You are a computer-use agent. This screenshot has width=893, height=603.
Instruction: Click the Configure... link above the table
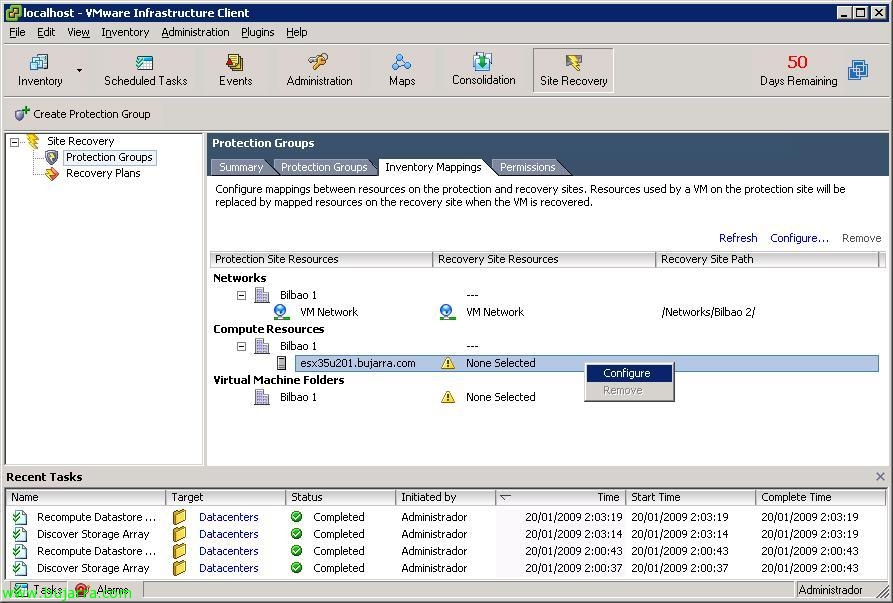tap(799, 238)
